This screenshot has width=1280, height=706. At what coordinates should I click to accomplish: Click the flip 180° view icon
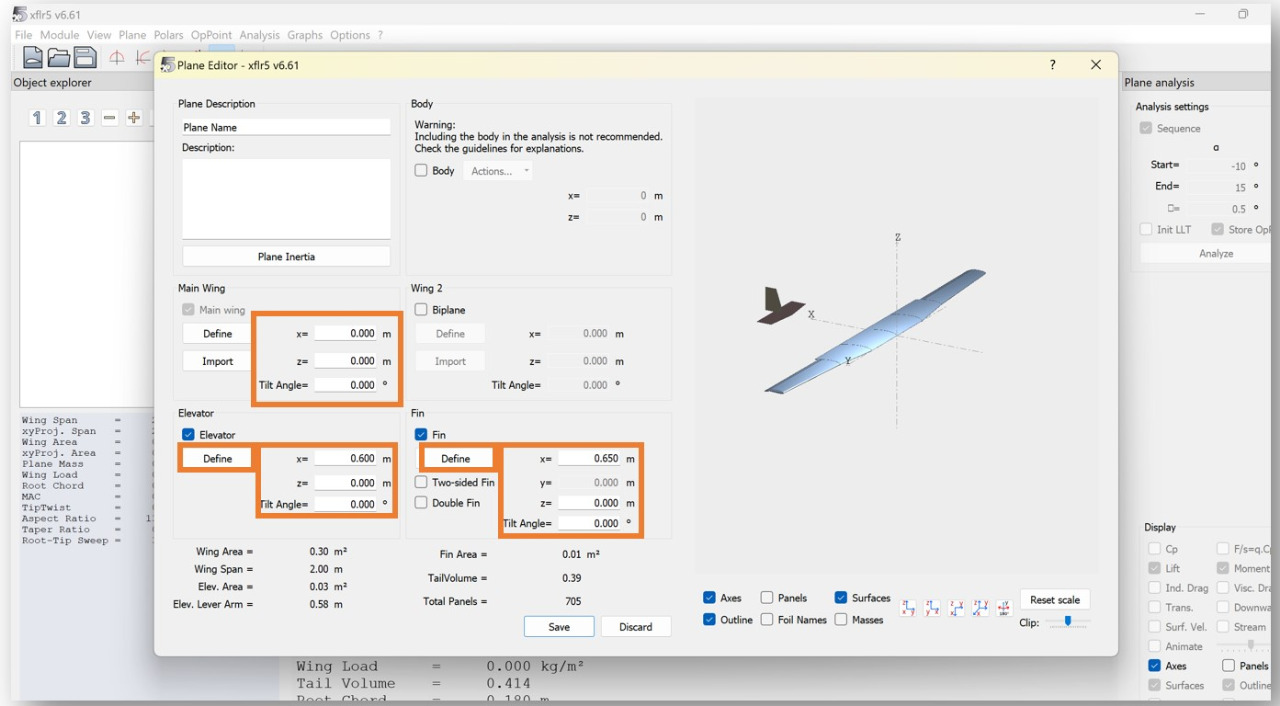click(1004, 608)
